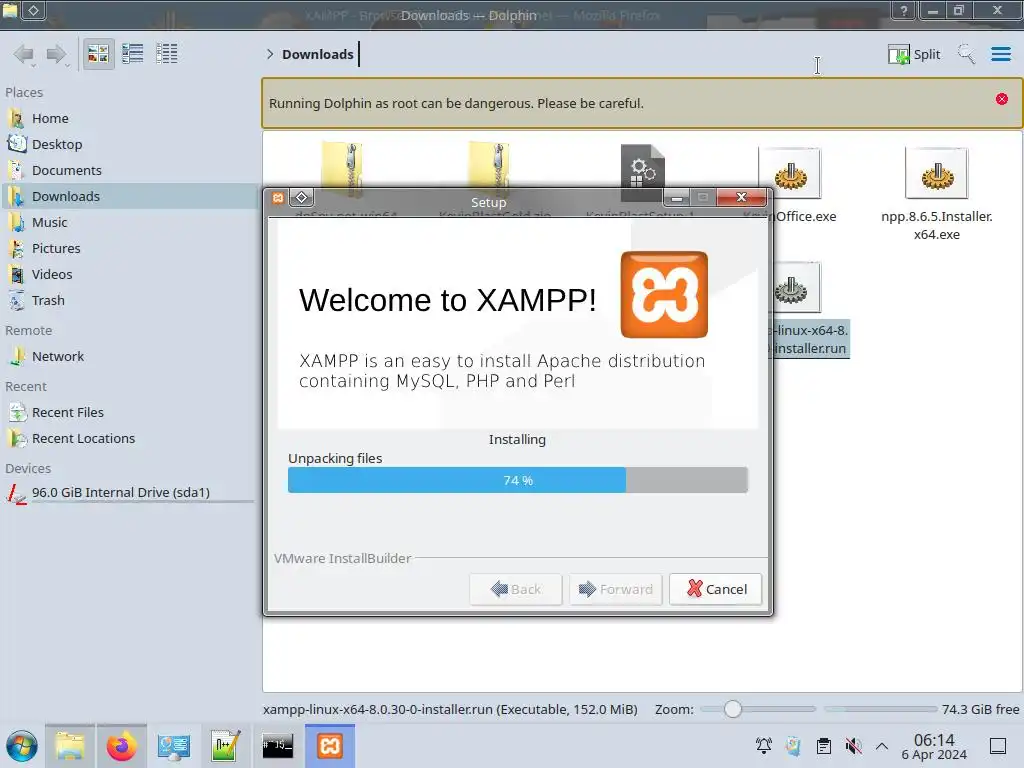
Task: Select the xampp installer.run file icon
Action: (797, 289)
